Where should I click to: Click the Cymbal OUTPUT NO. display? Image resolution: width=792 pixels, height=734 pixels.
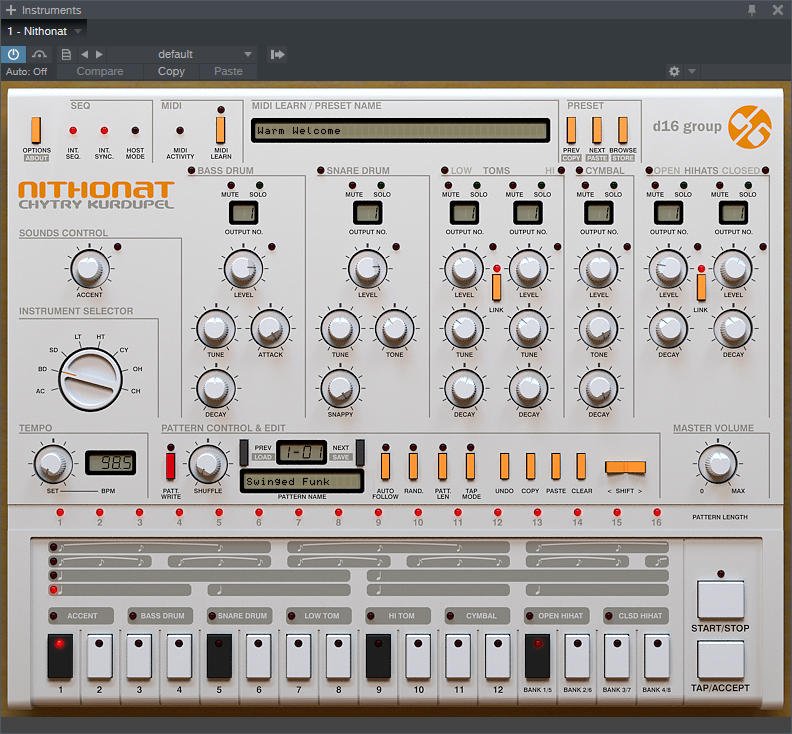point(599,213)
